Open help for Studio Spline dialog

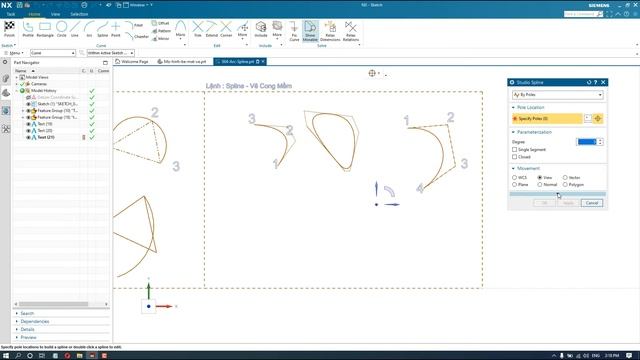(x=596, y=82)
